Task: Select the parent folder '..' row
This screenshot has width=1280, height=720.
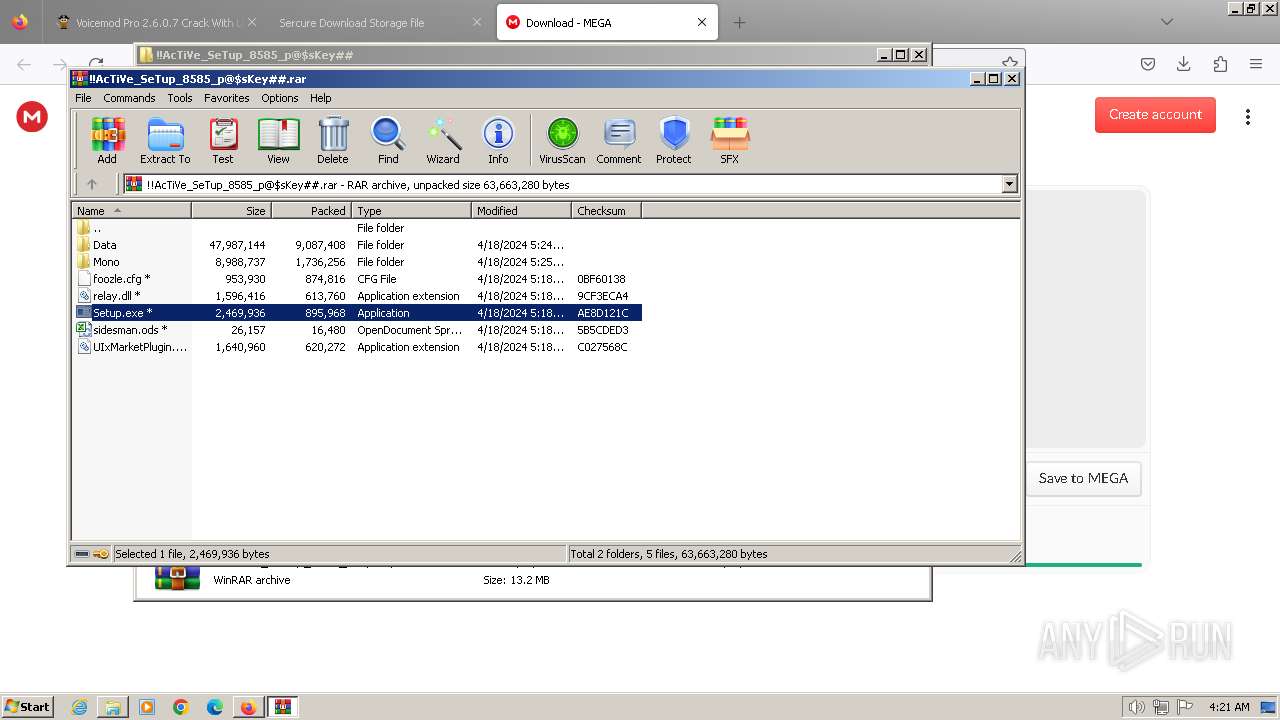Action: click(x=357, y=228)
